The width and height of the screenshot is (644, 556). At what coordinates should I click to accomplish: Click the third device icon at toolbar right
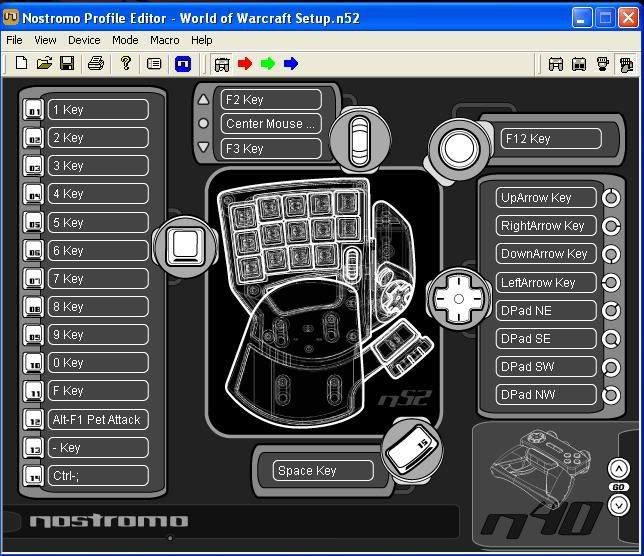coord(603,64)
